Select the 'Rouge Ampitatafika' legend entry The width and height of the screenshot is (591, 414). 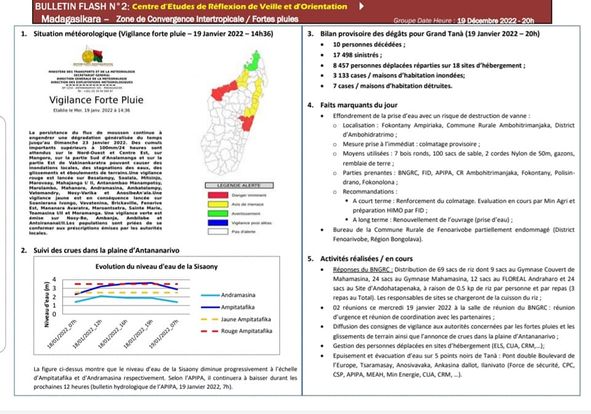pos(236,331)
